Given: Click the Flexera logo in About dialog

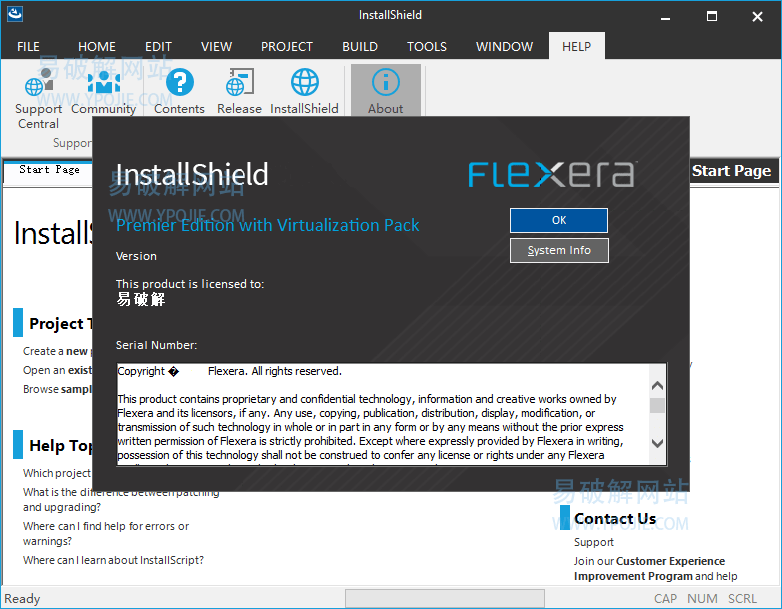Looking at the screenshot, I should [x=552, y=174].
